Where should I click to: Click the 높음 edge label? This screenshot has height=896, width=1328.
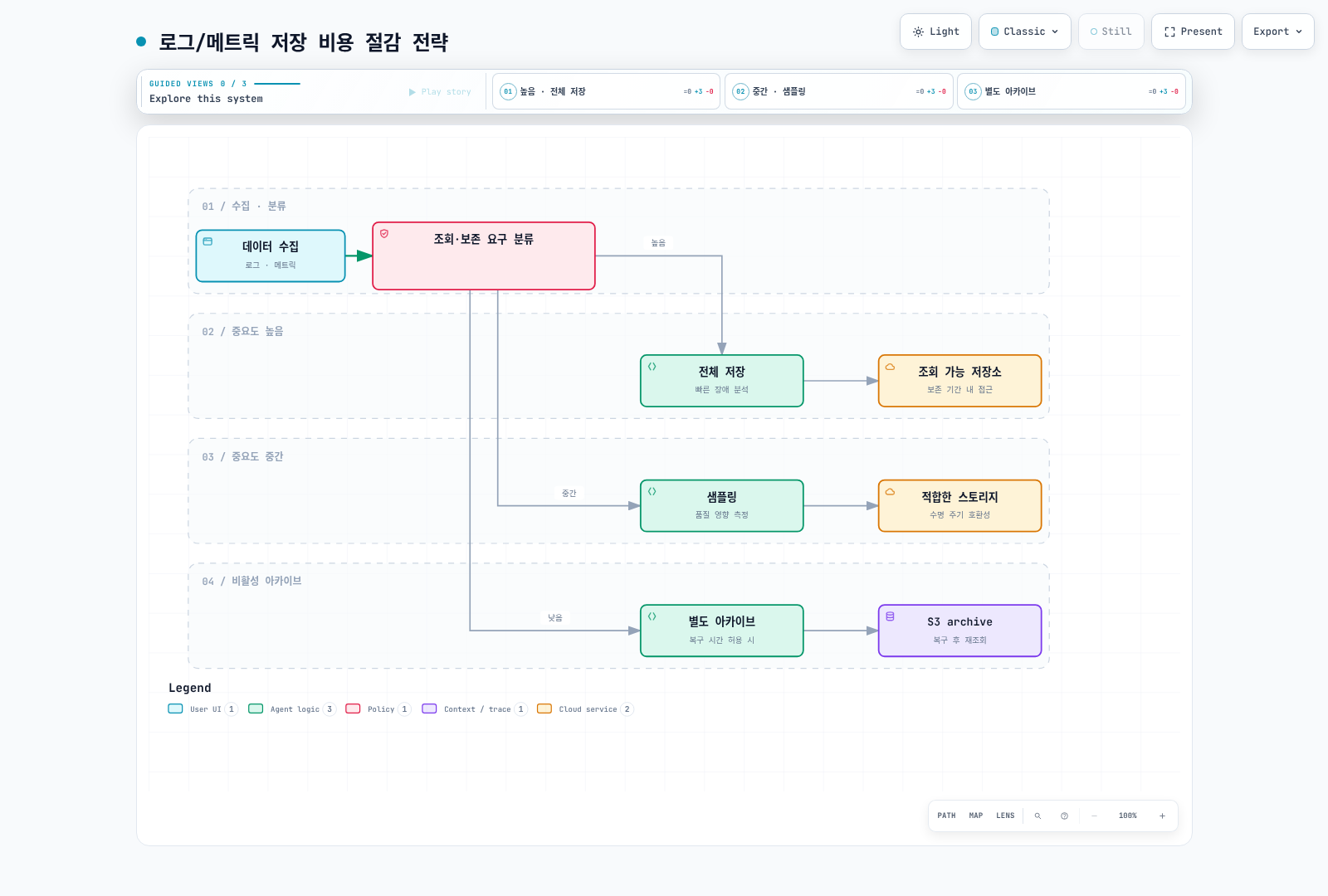[x=658, y=243]
